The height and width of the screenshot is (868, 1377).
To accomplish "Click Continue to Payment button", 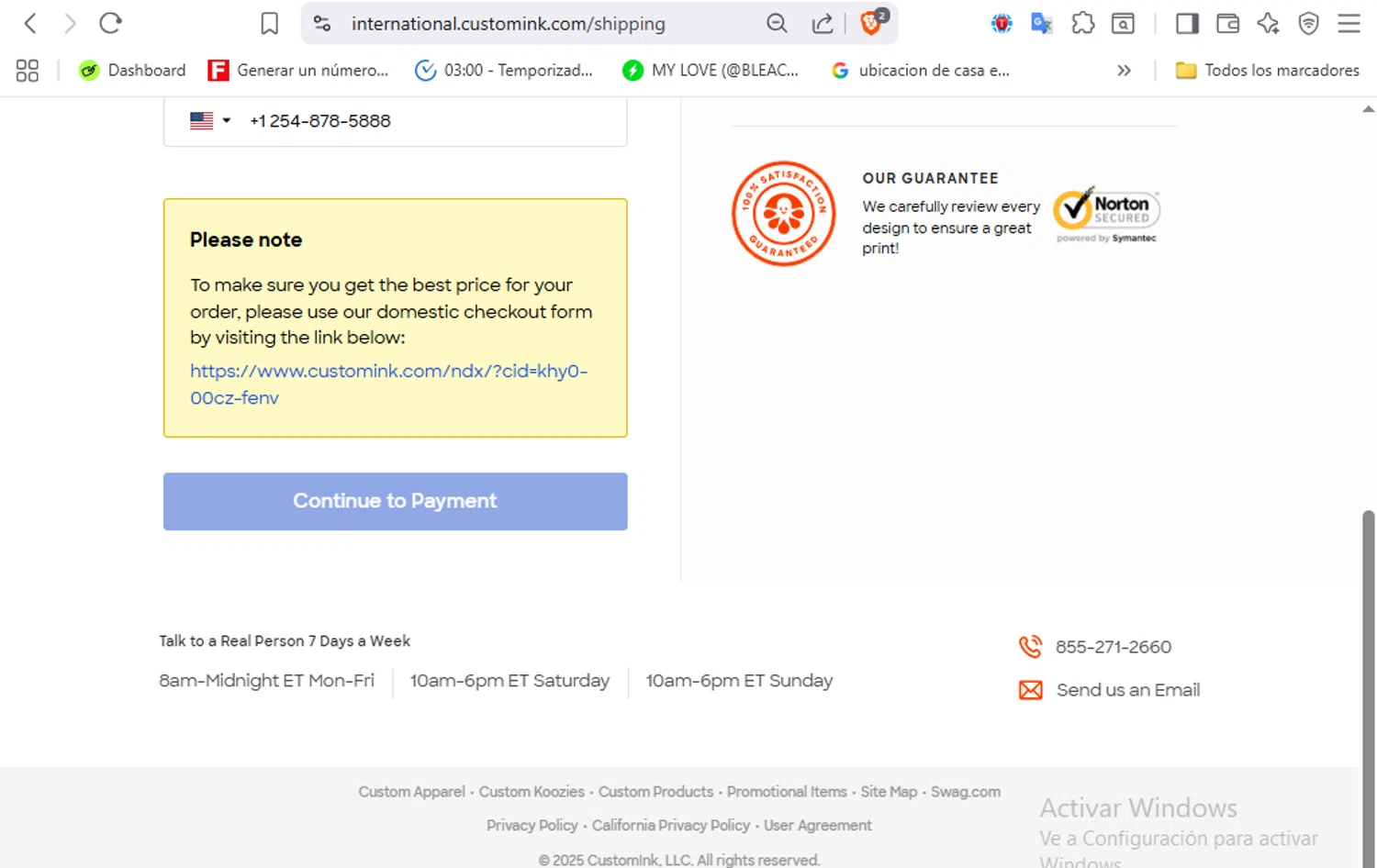I will (396, 501).
